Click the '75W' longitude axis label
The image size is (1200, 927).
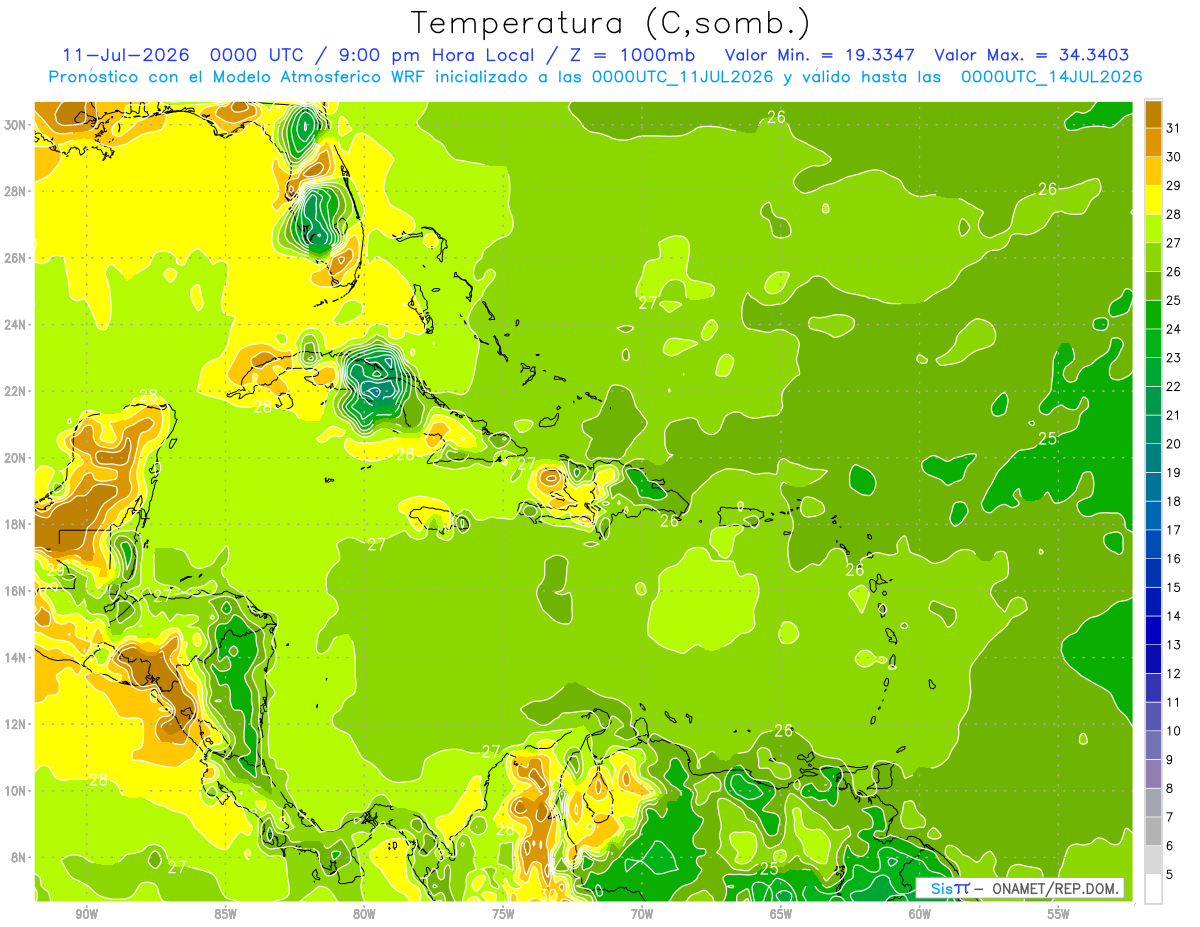click(x=503, y=914)
